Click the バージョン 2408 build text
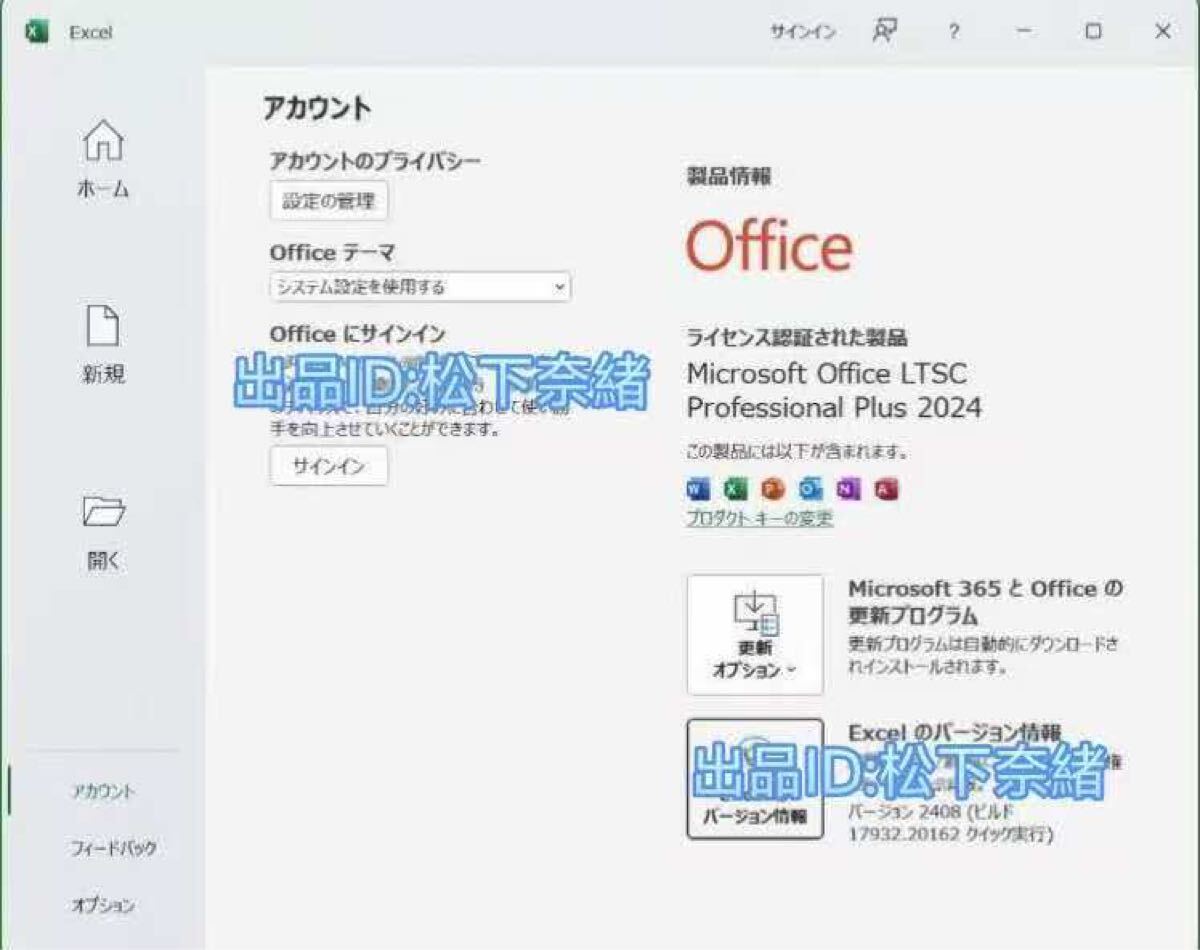This screenshot has height=950, width=1200. click(951, 822)
